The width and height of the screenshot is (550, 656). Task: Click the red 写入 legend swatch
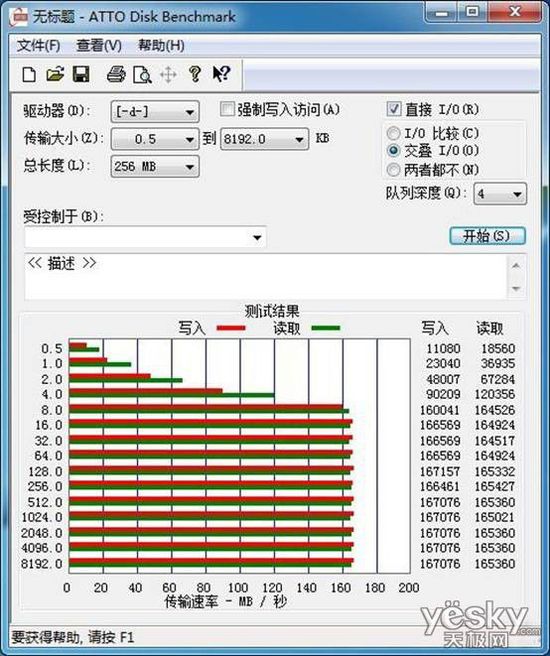(231, 328)
